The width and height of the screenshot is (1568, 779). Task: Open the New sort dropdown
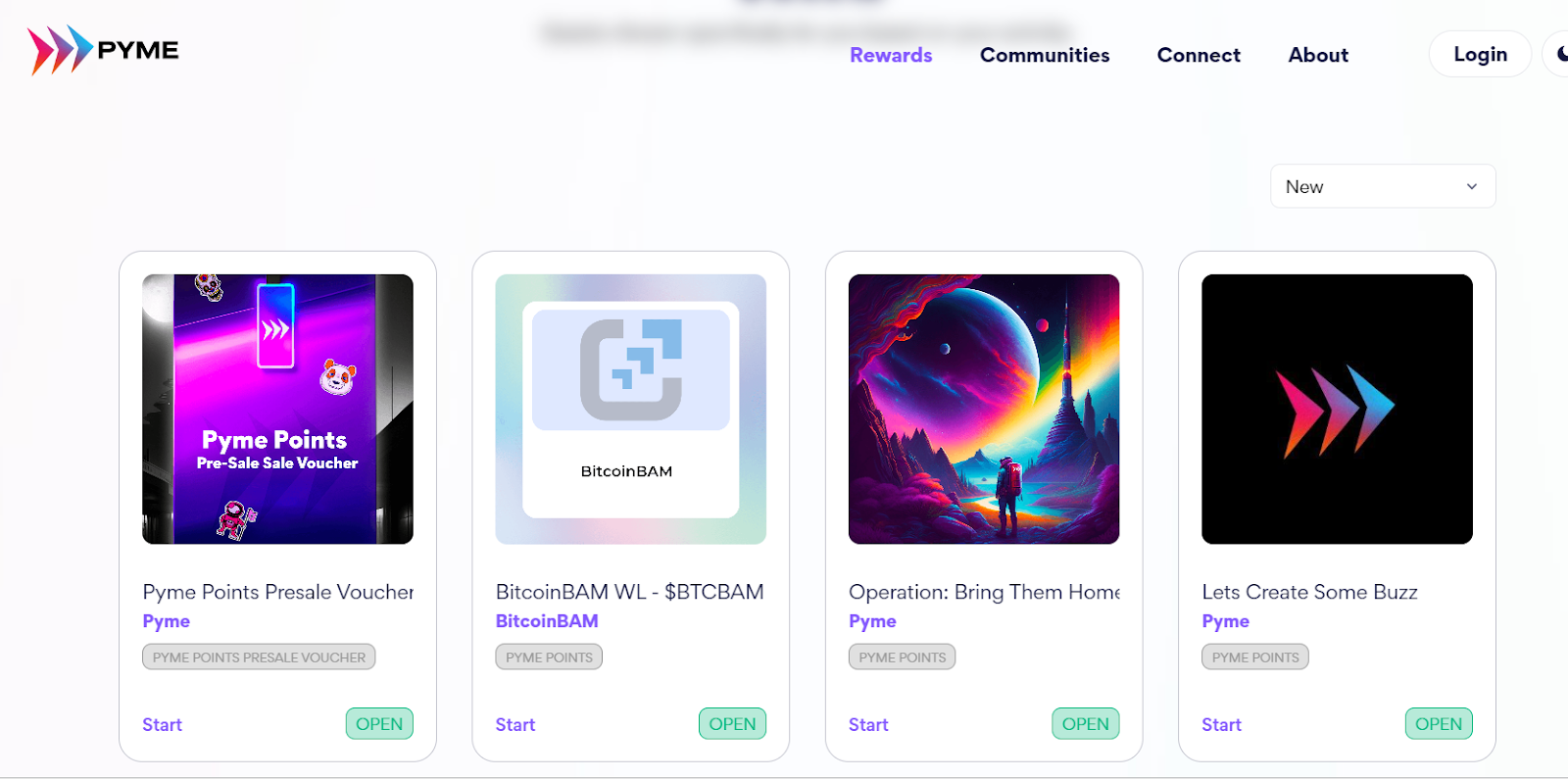pyautogui.click(x=1383, y=186)
